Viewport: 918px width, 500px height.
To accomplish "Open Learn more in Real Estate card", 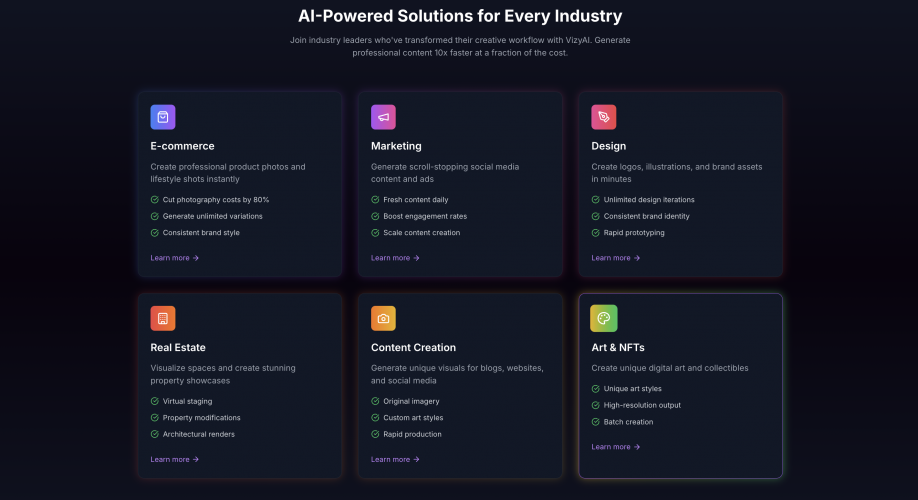I will coord(174,459).
